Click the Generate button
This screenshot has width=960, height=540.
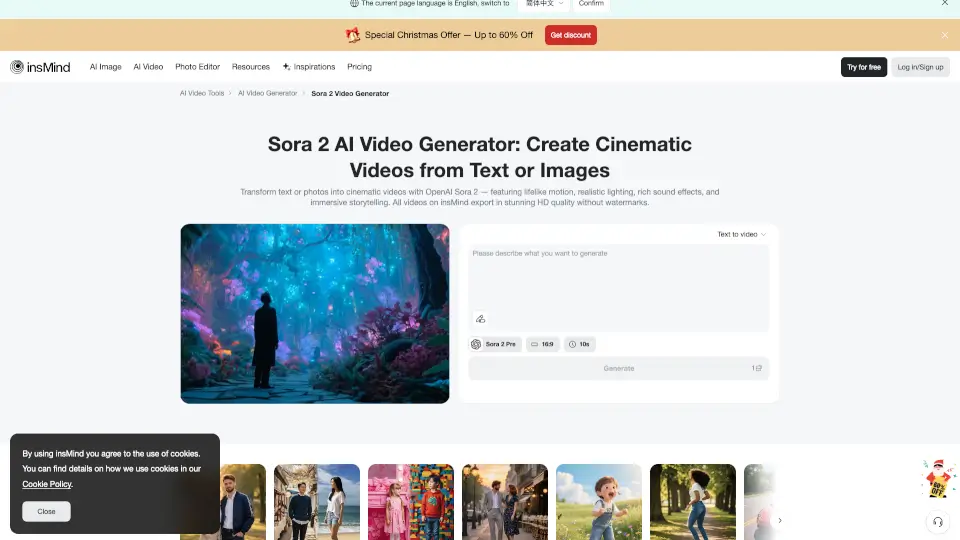618,368
